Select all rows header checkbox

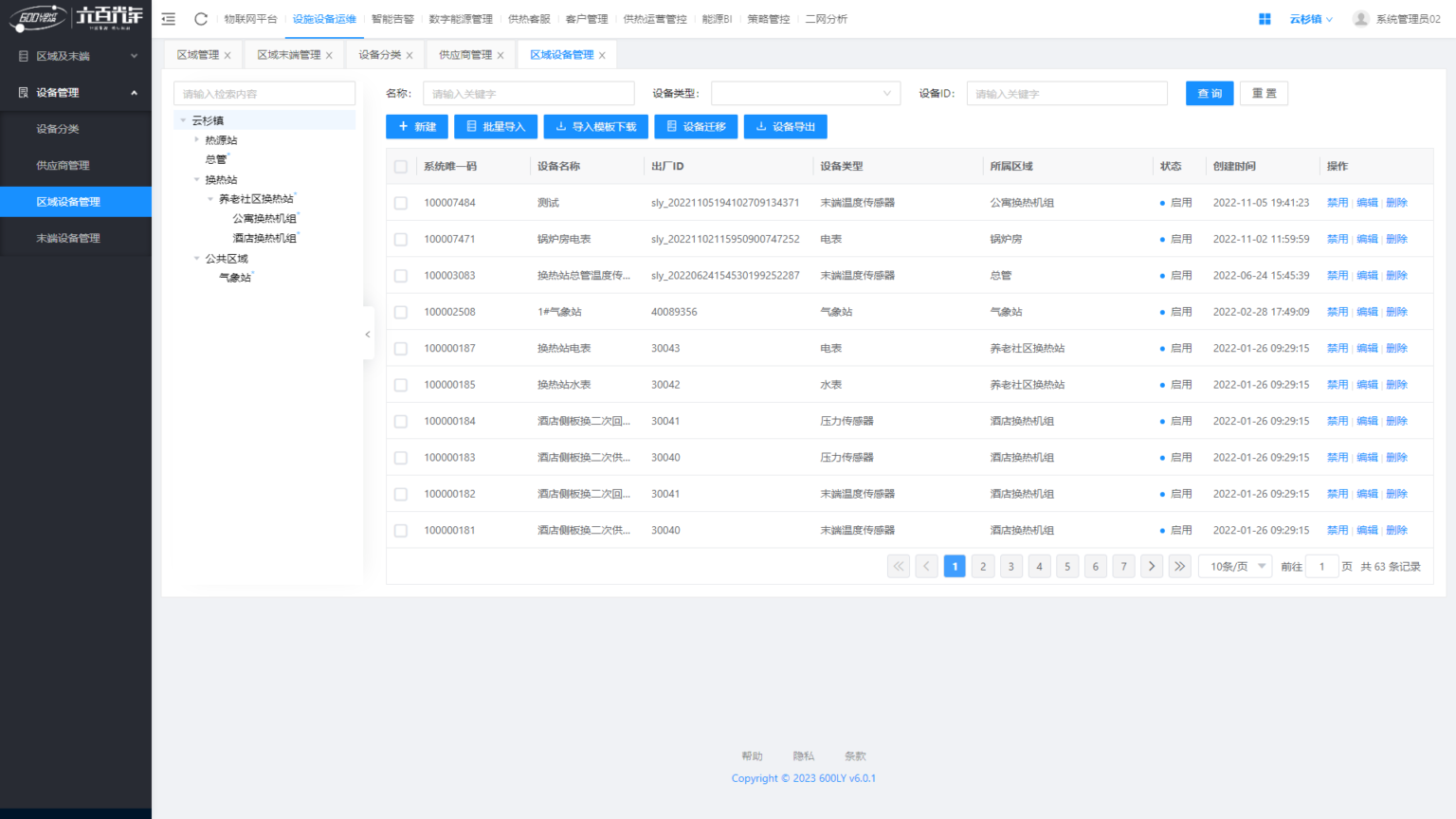pyautogui.click(x=401, y=167)
